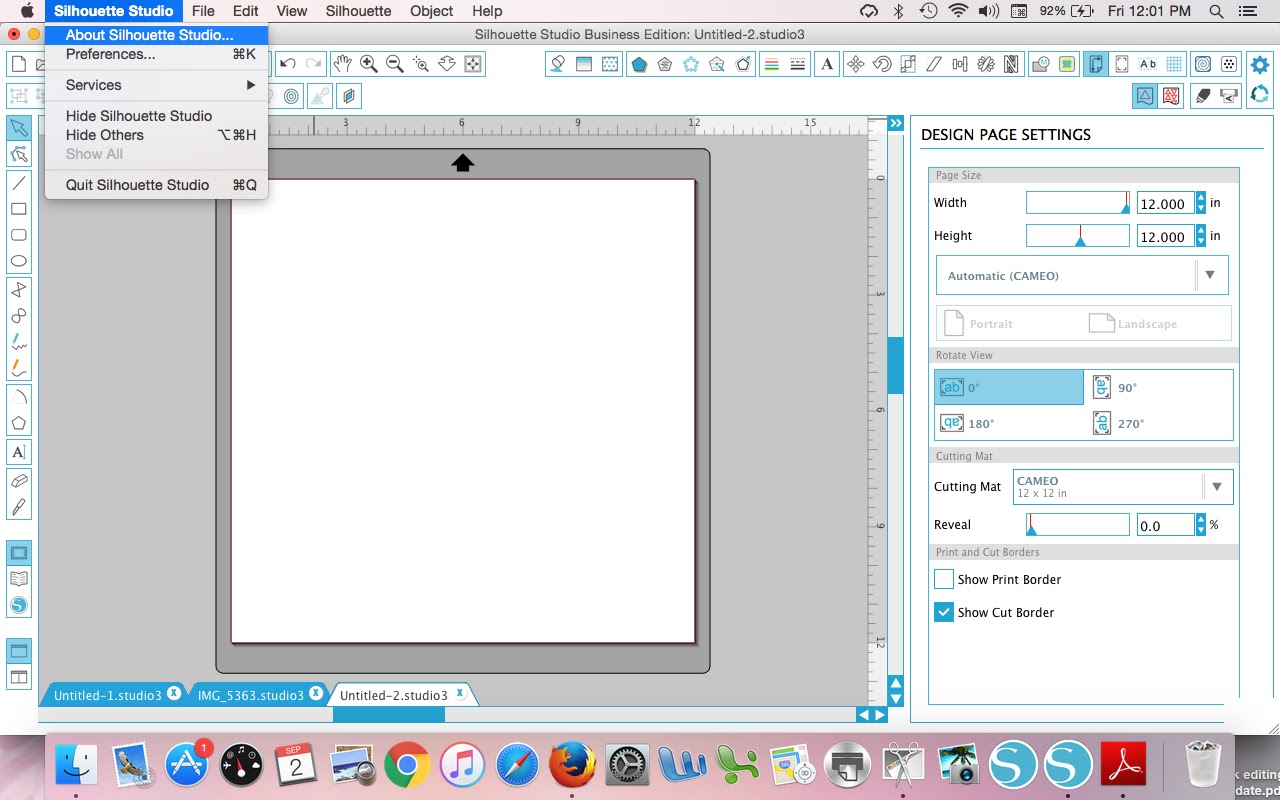Choose Hide Silhouette Studio

[x=156, y=116]
